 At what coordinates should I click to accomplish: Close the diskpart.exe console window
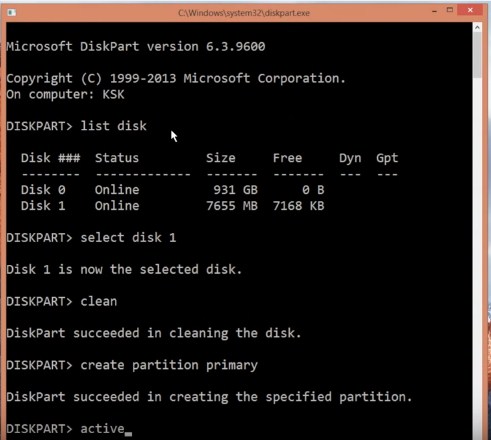[470, 10]
